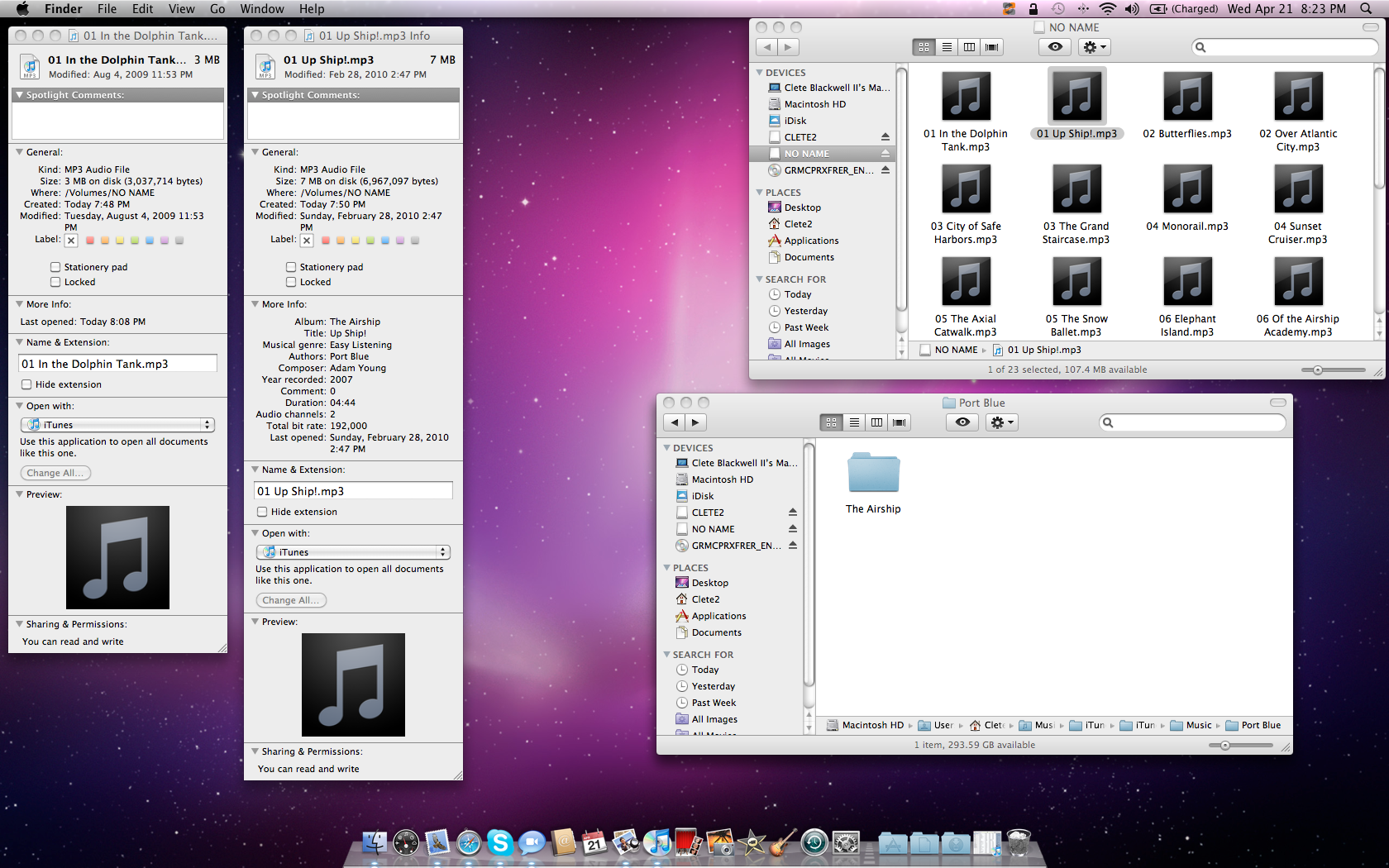1389x868 pixels.
Task: Eject CLETE2 in NO NAME window sidebar
Action: pyautogui.click(x=885, y=137)
